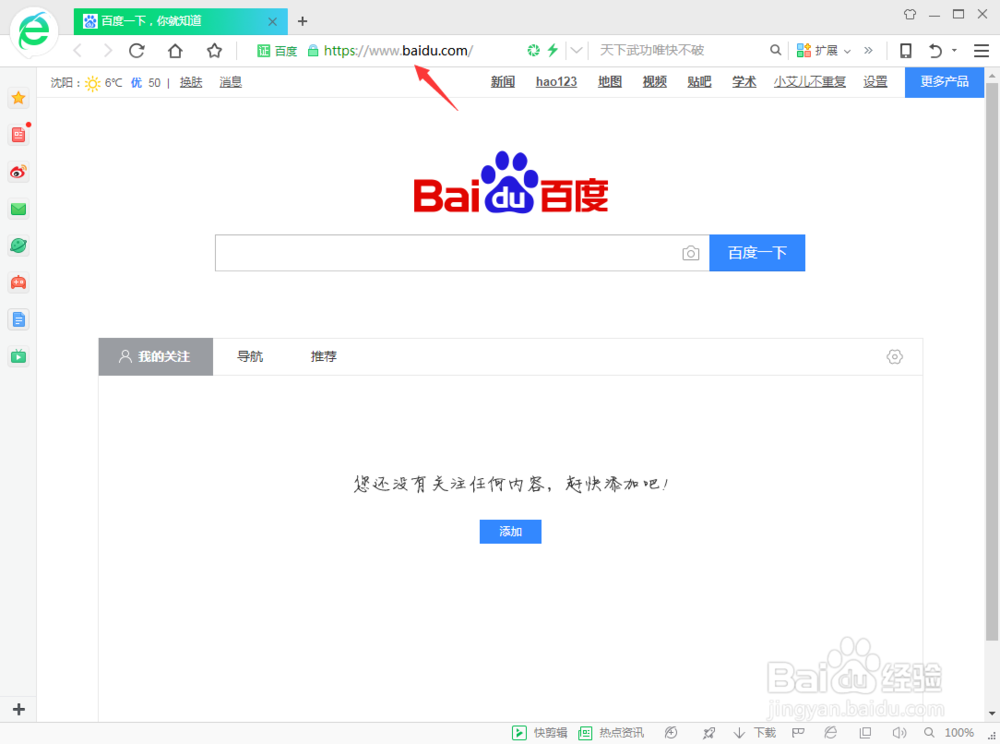Select the 我的关注 tab
Viewport: 1000px width, 744px height.
[x=156, y=356]
